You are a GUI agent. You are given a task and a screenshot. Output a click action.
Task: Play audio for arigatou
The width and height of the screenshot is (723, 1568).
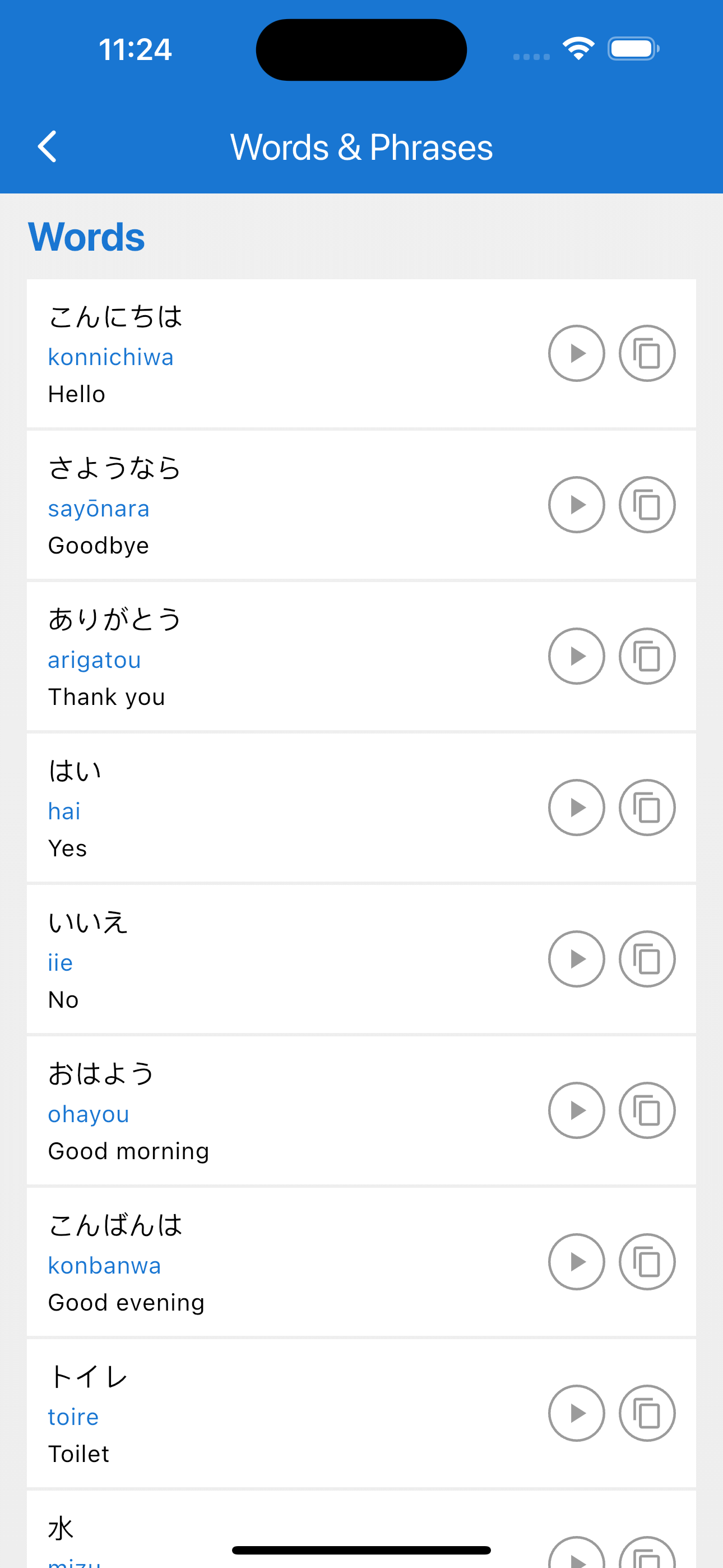tap(576, 656)
